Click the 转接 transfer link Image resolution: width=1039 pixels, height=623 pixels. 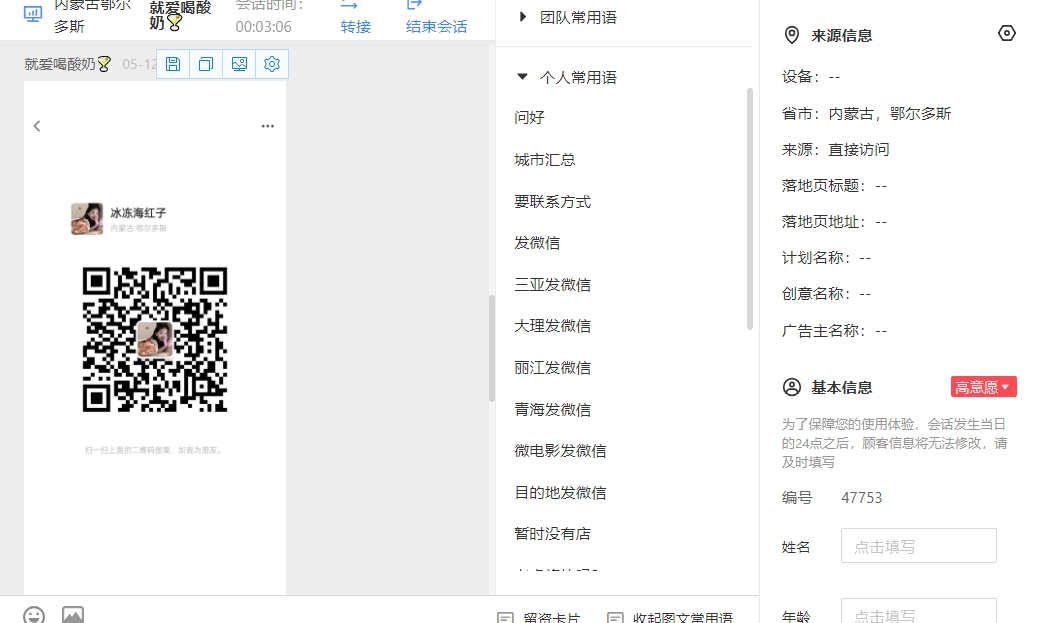(x=356, y=27)
